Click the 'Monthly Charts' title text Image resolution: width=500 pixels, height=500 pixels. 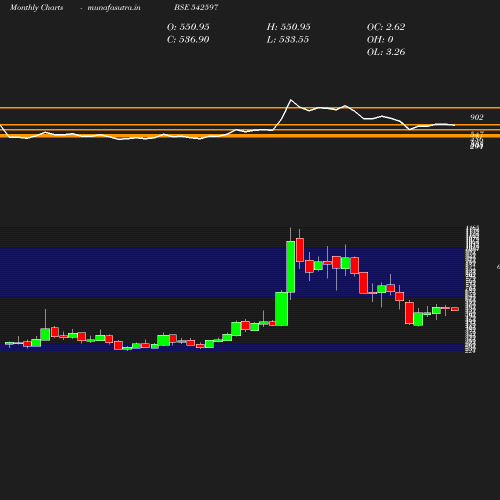[36, 7]
